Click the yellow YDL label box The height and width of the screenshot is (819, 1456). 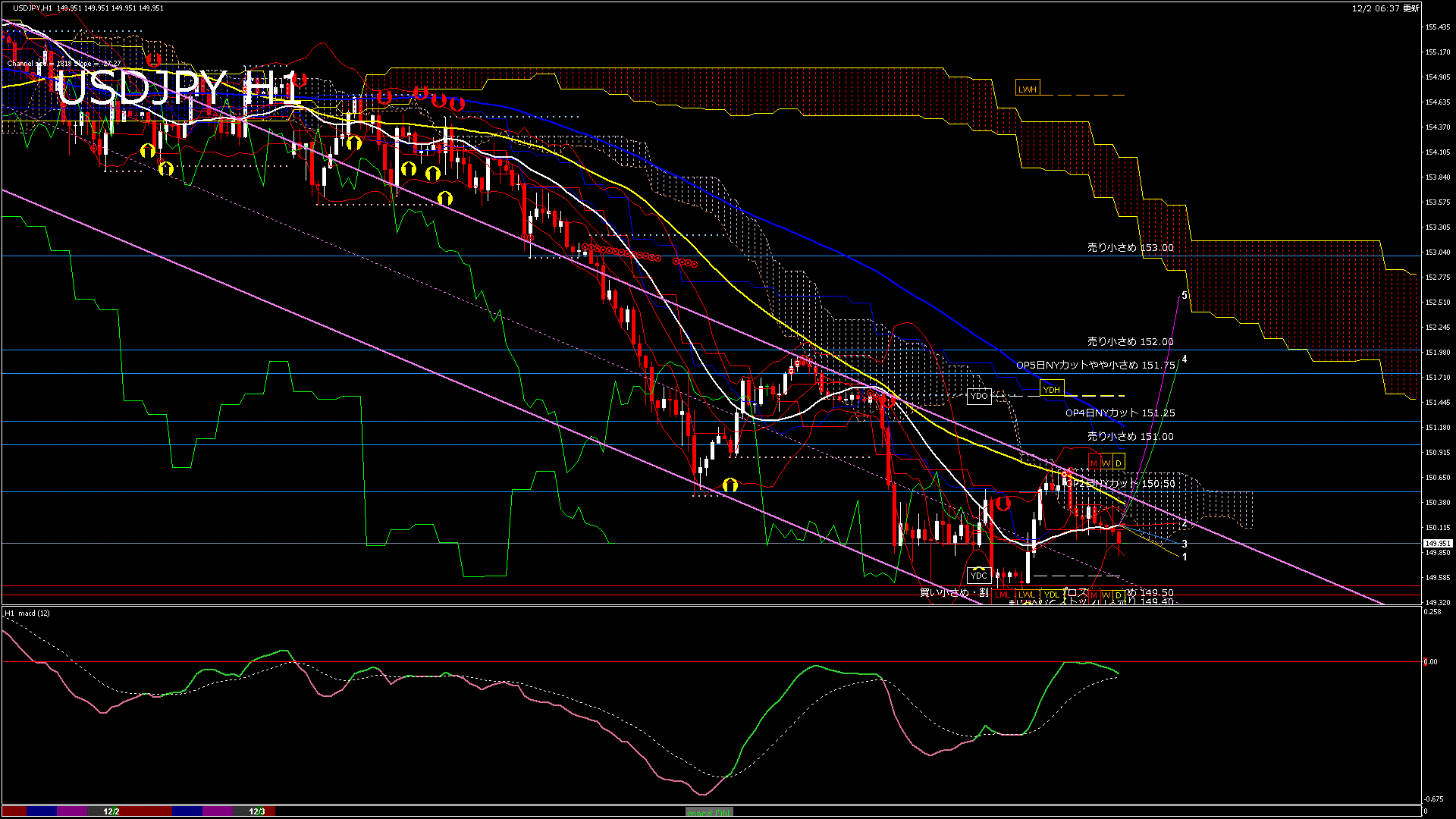pyautogui.click(x=1051, y=595)
